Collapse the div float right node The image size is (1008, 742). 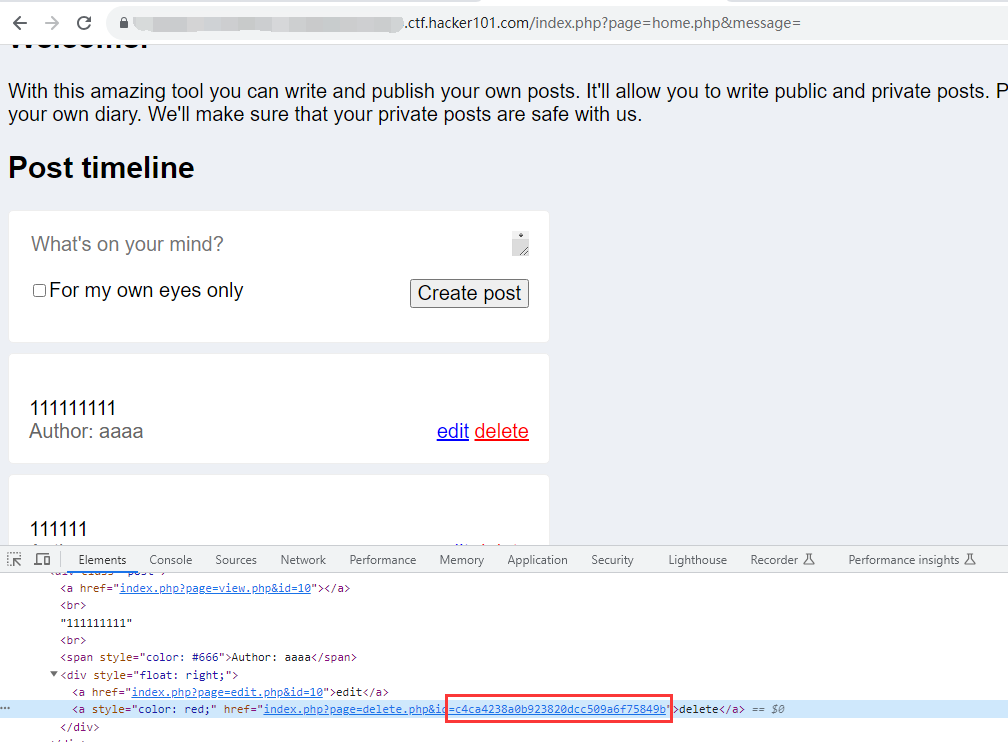pos(54,674)
